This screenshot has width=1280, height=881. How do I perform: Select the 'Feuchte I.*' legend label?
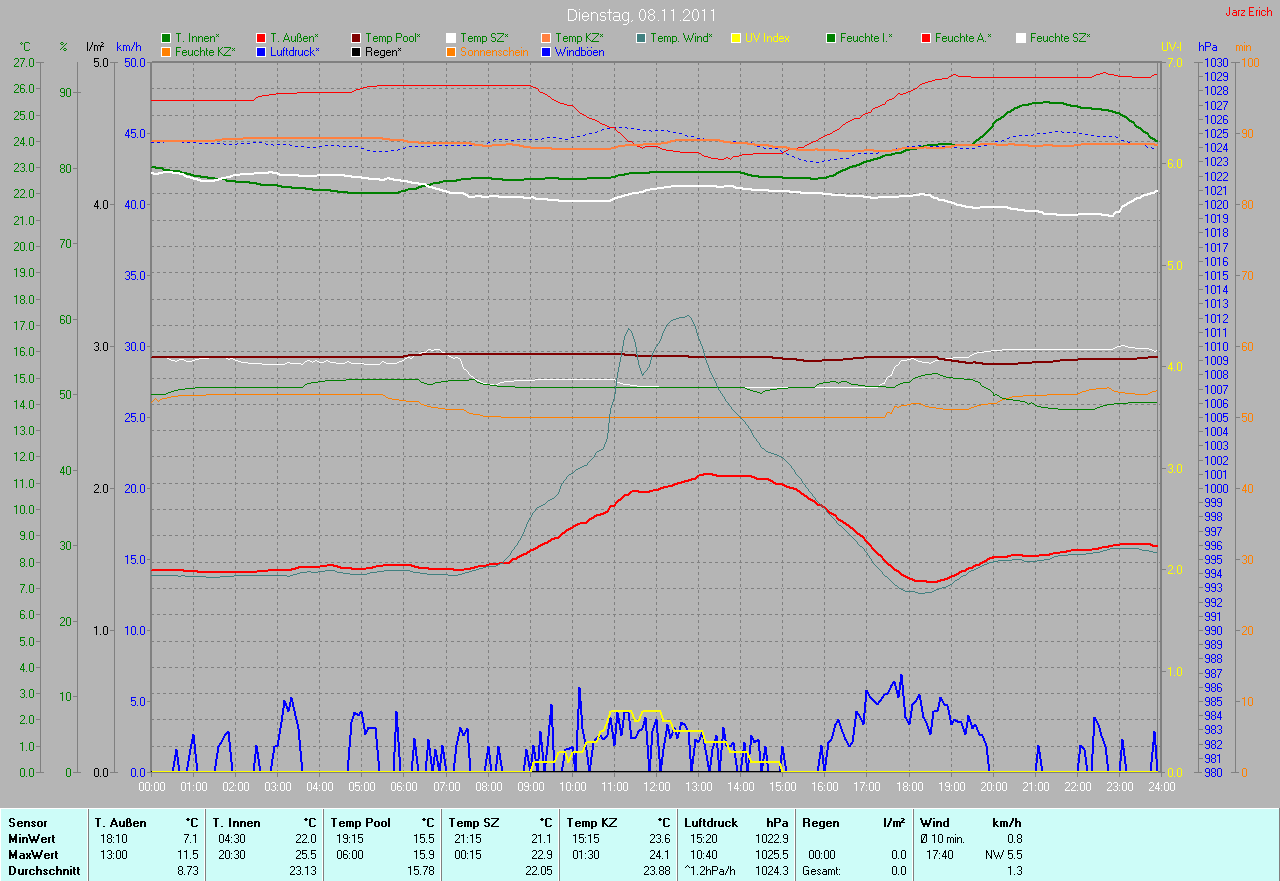pos(867,38)
